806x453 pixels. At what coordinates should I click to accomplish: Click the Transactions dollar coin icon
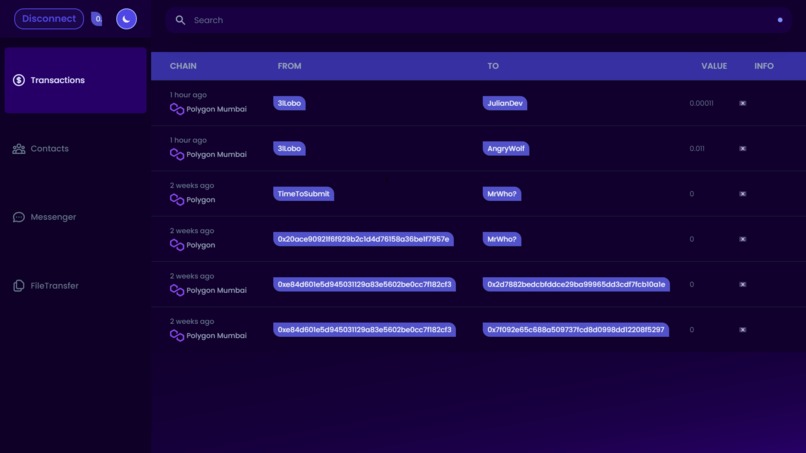(19, 80)
